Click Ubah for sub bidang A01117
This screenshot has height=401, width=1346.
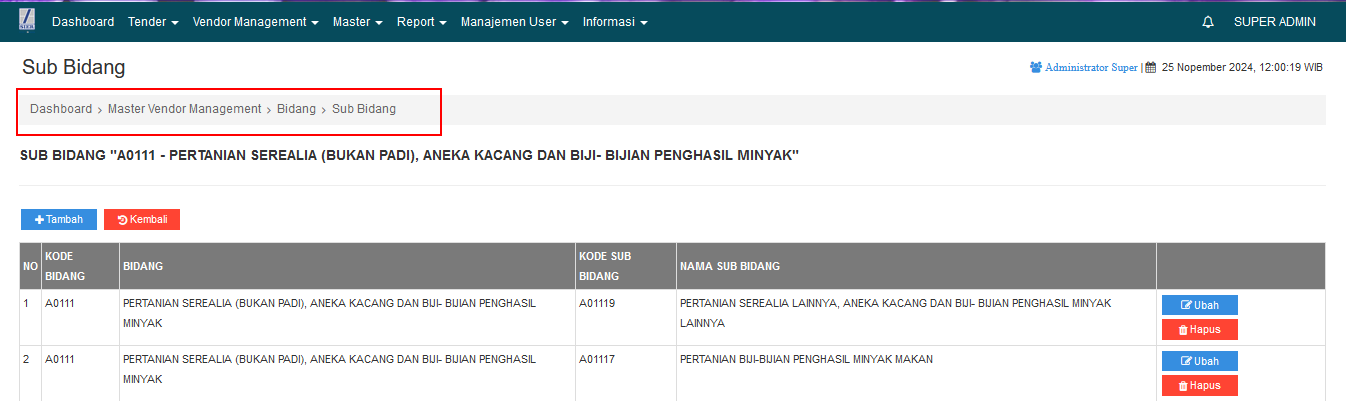tap(1200, 361)
